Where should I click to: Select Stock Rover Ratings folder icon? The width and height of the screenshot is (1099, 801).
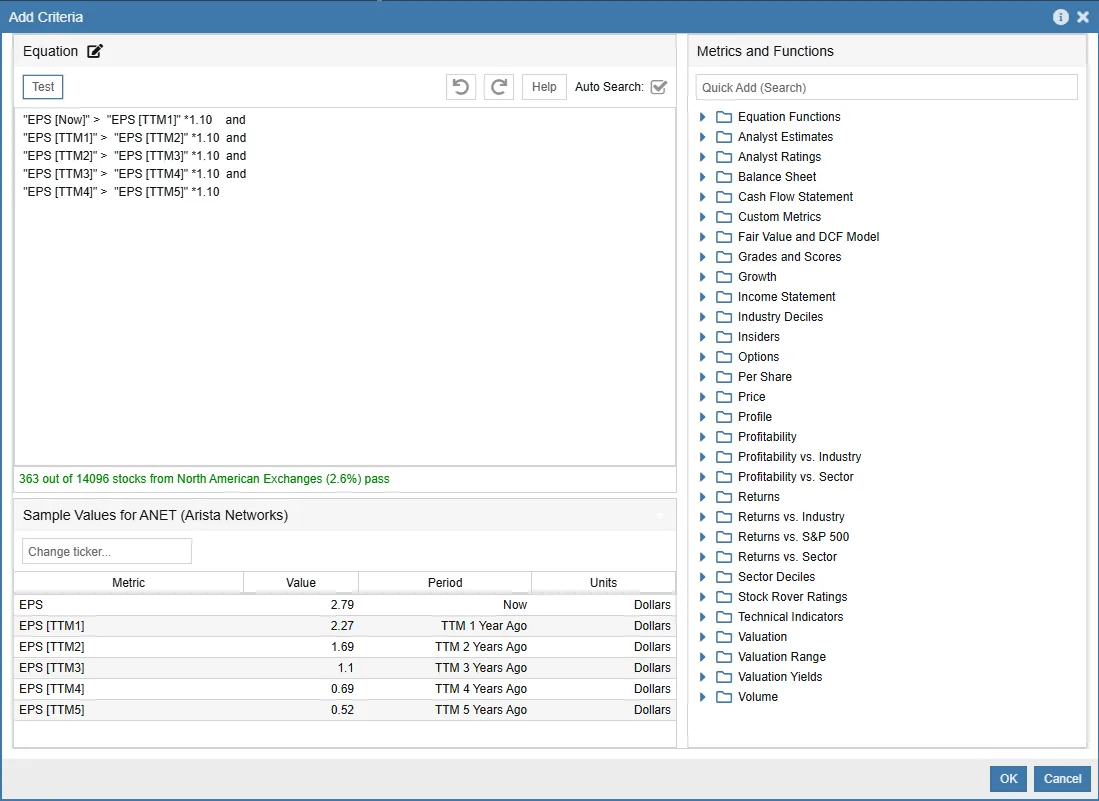point(724,597)
